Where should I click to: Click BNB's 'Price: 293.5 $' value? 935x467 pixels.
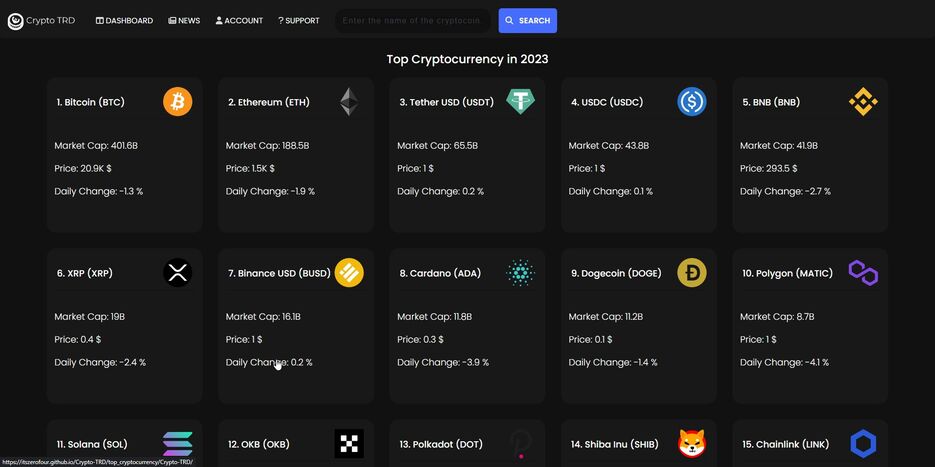click(769, 169)
